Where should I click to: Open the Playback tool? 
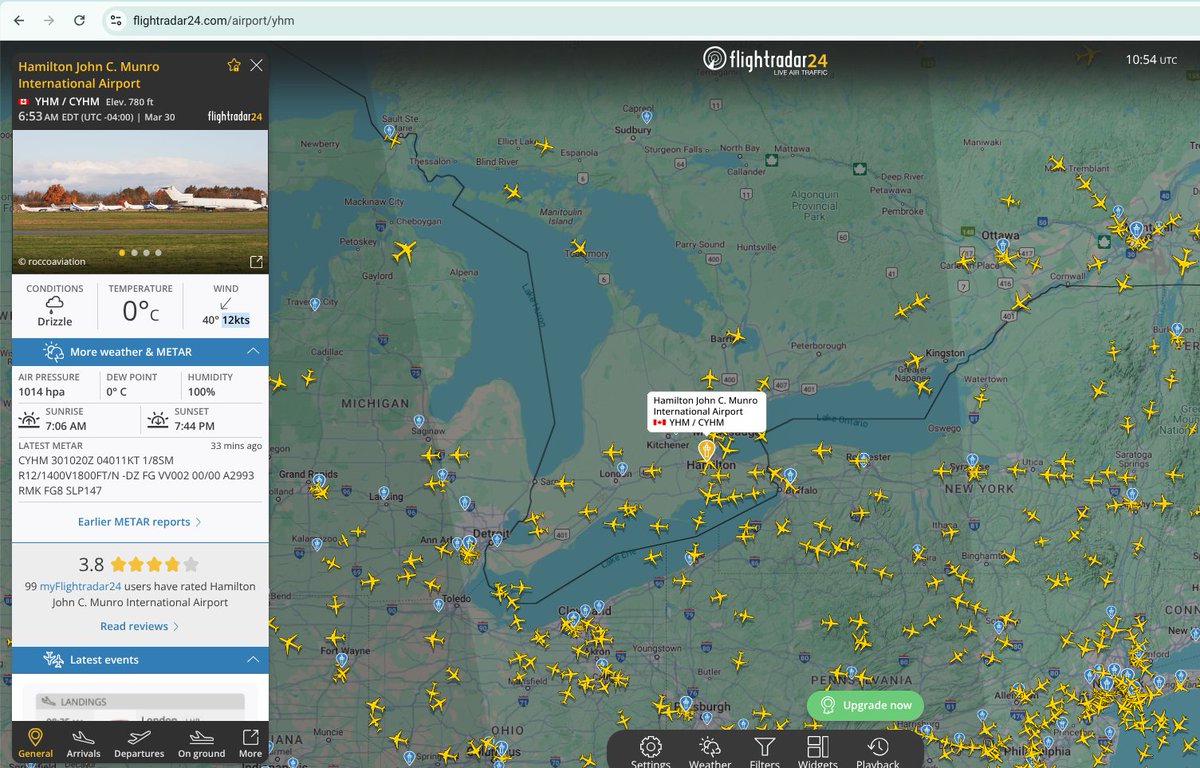877,752
